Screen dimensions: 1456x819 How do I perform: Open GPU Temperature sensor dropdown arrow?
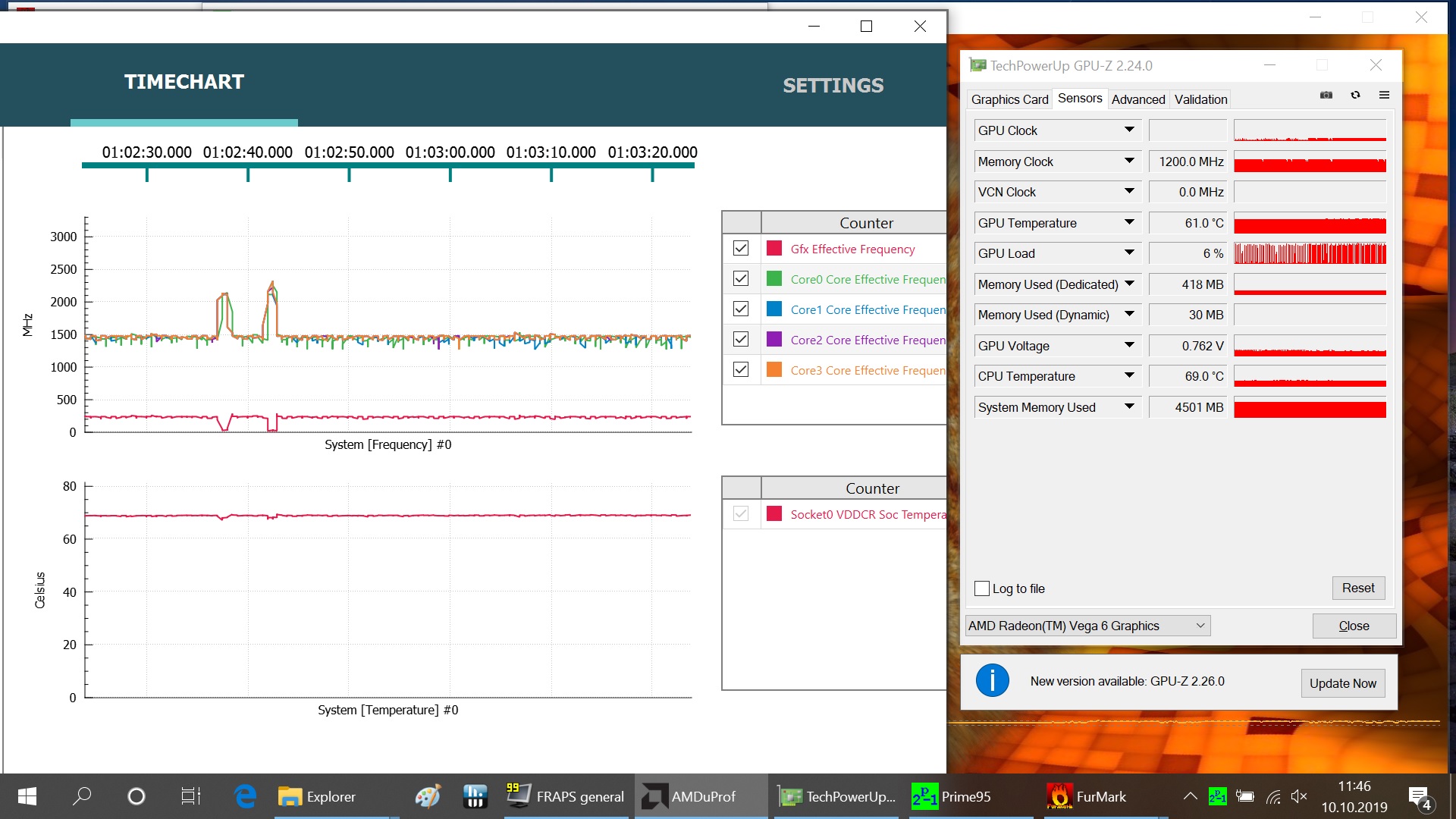1129,223
